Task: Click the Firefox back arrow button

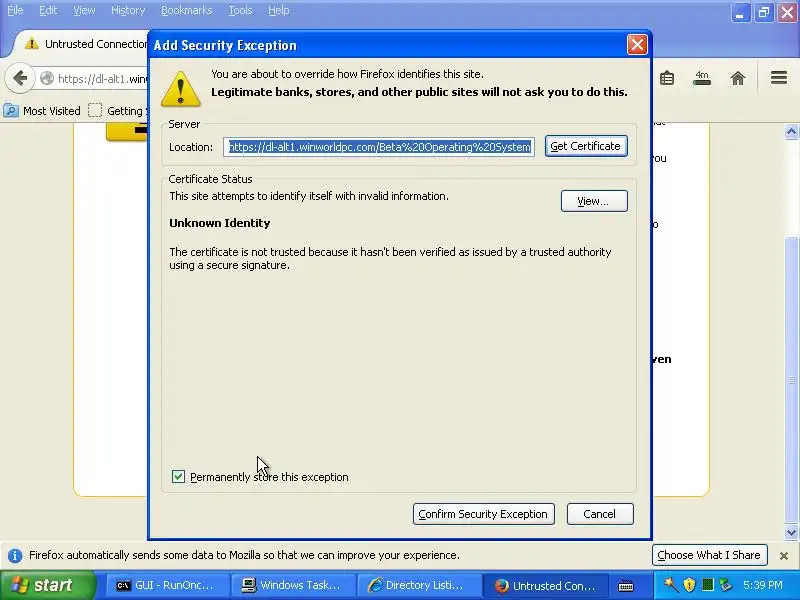Action: click(20, 78)
